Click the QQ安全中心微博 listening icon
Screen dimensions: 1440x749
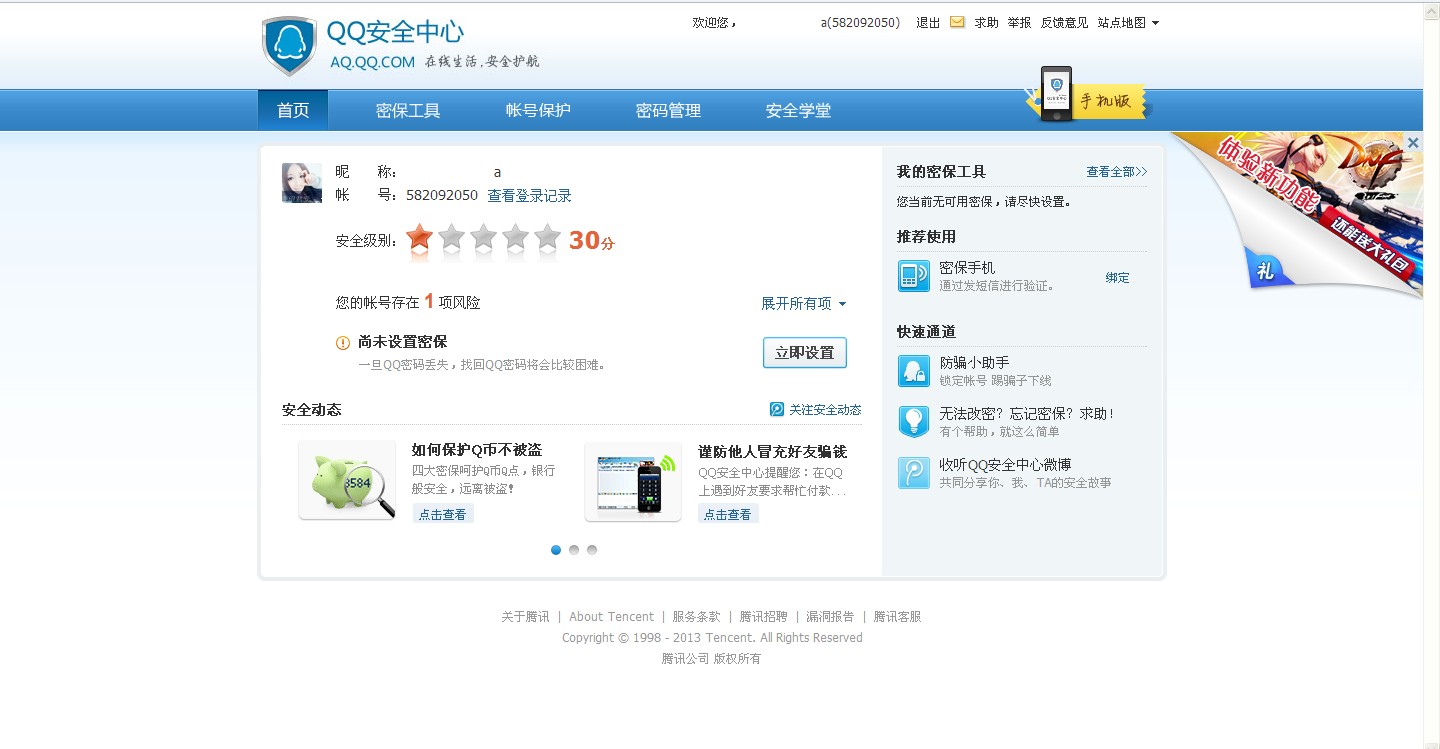[x=914, y=473]
